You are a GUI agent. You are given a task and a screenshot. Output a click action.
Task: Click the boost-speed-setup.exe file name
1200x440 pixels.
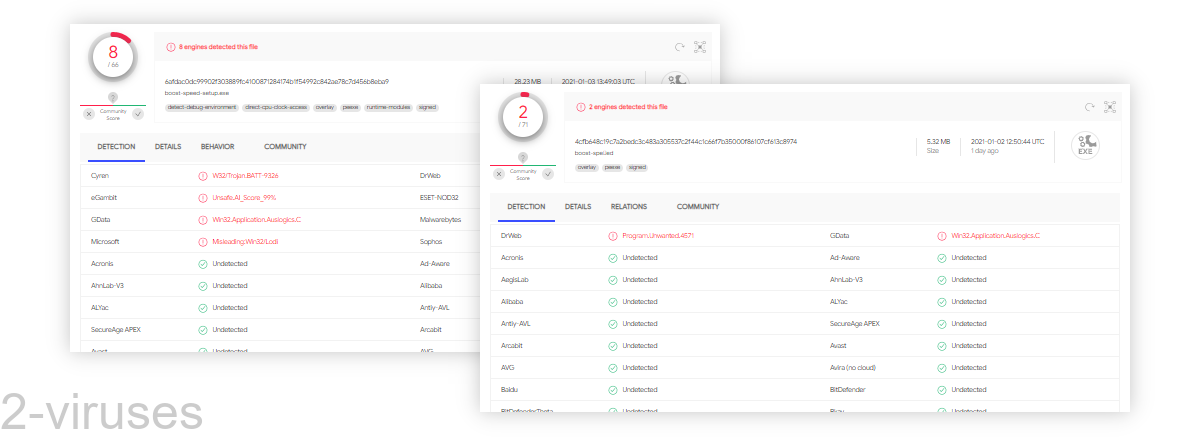click(x=197, y=92)
